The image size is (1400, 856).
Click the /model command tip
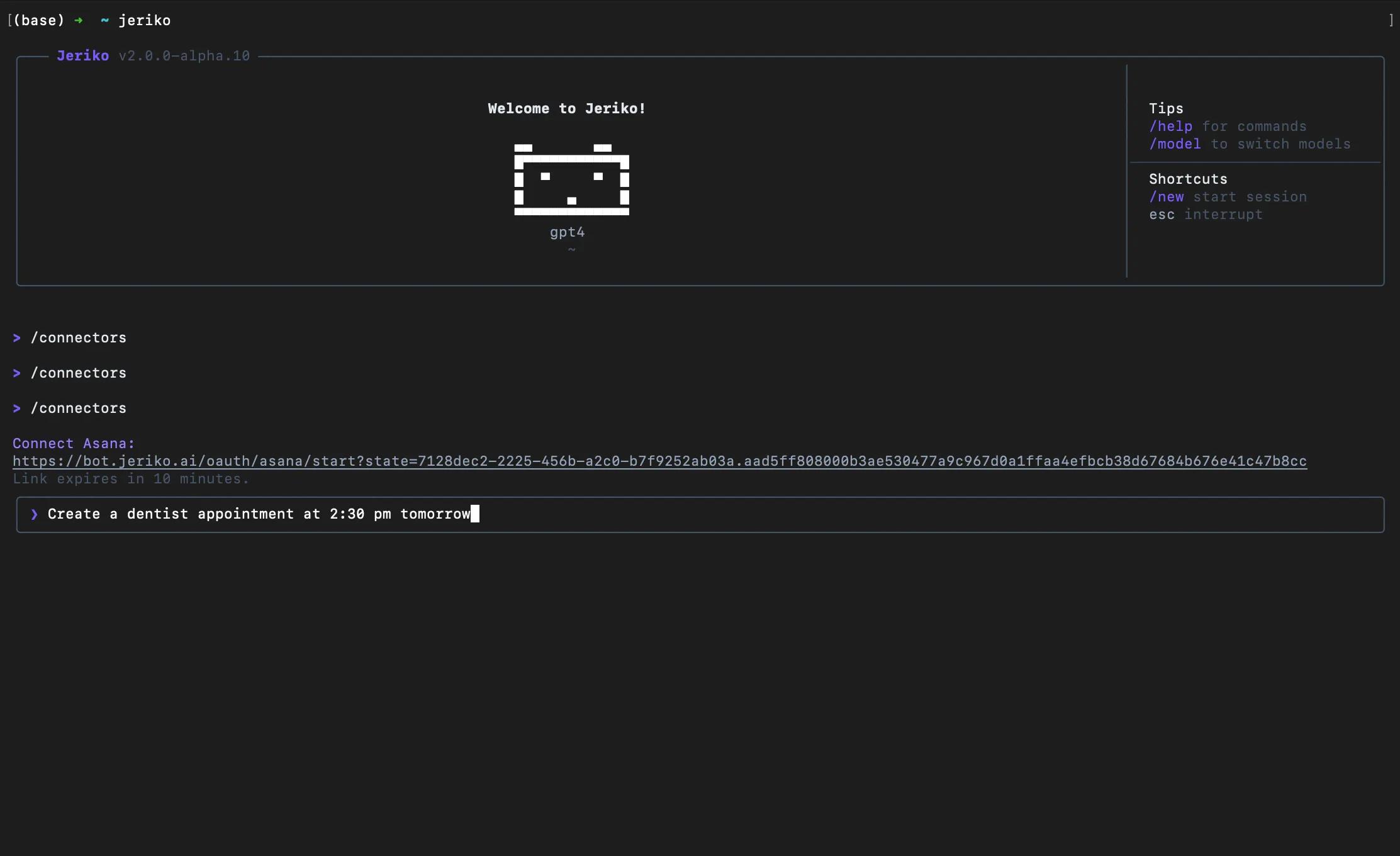tap(1175, 144)
